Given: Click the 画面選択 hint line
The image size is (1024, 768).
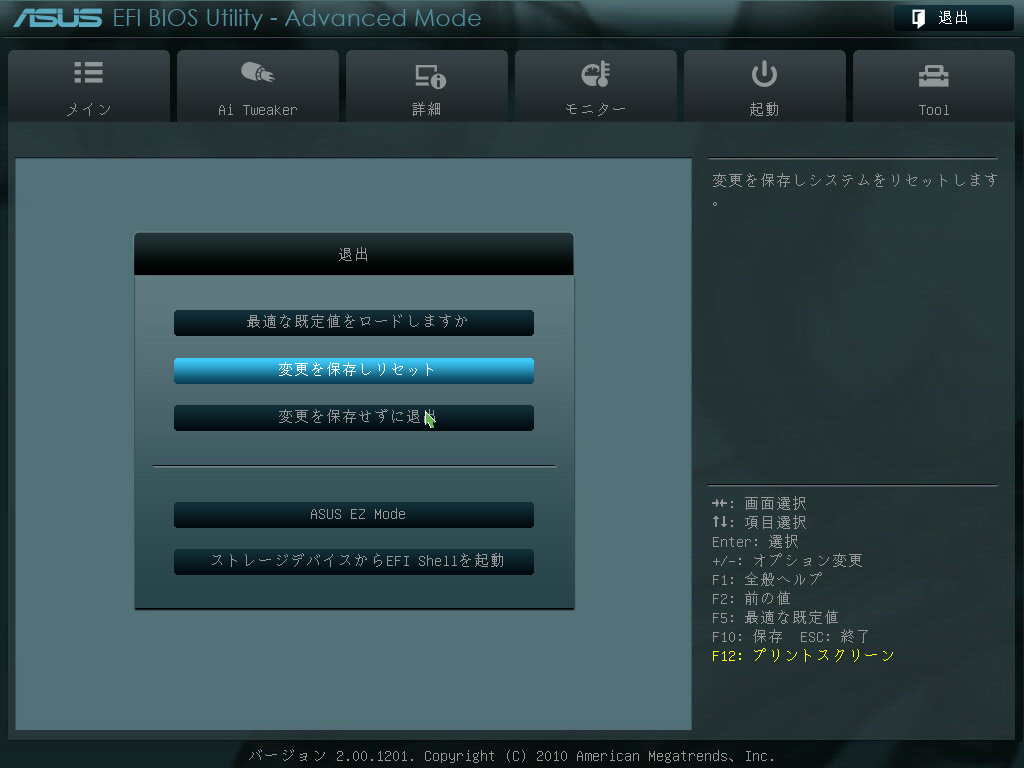Looking at the screenshot, I should (759, 504).
